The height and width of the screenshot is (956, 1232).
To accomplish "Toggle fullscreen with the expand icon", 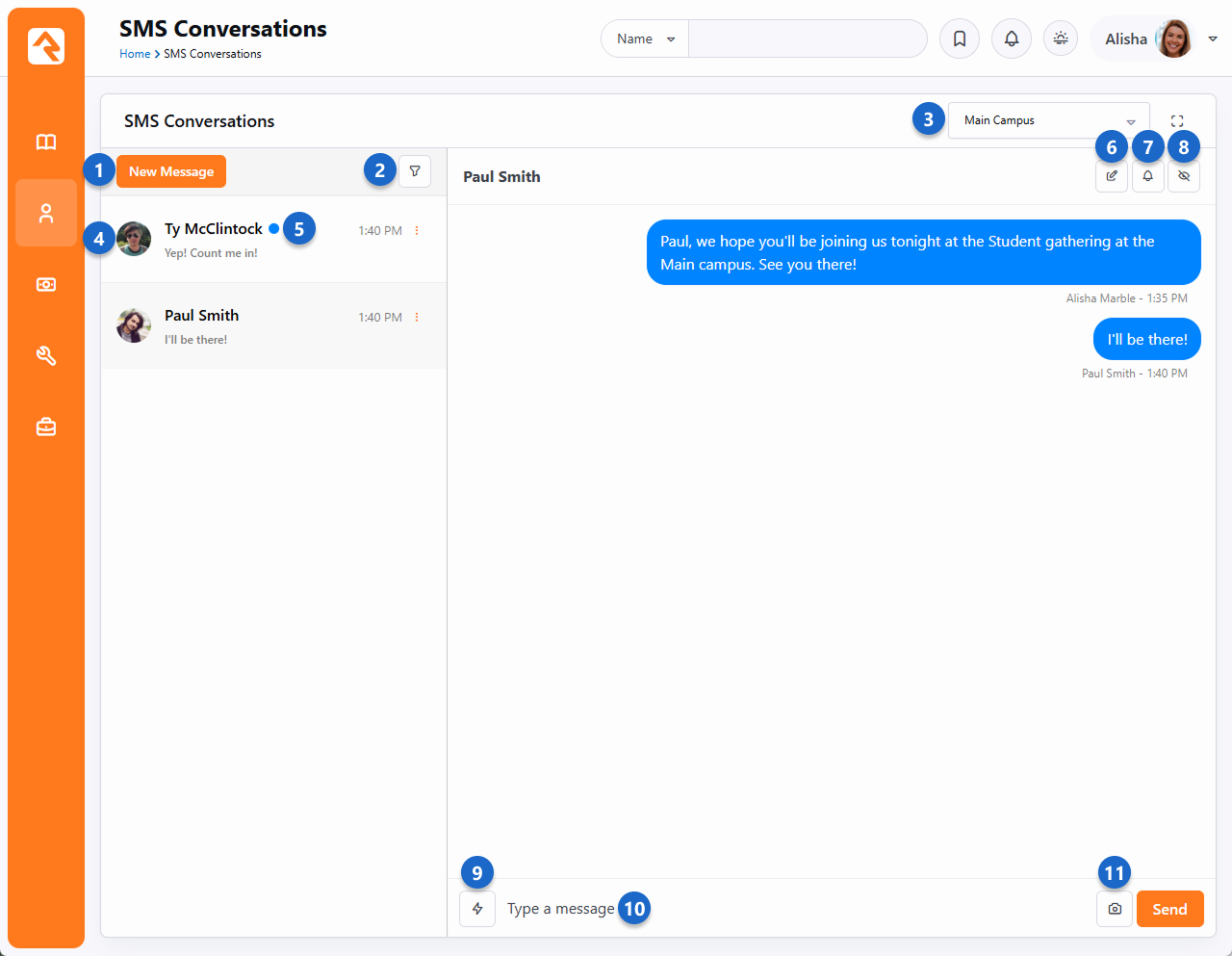I will coord(1177,121).
